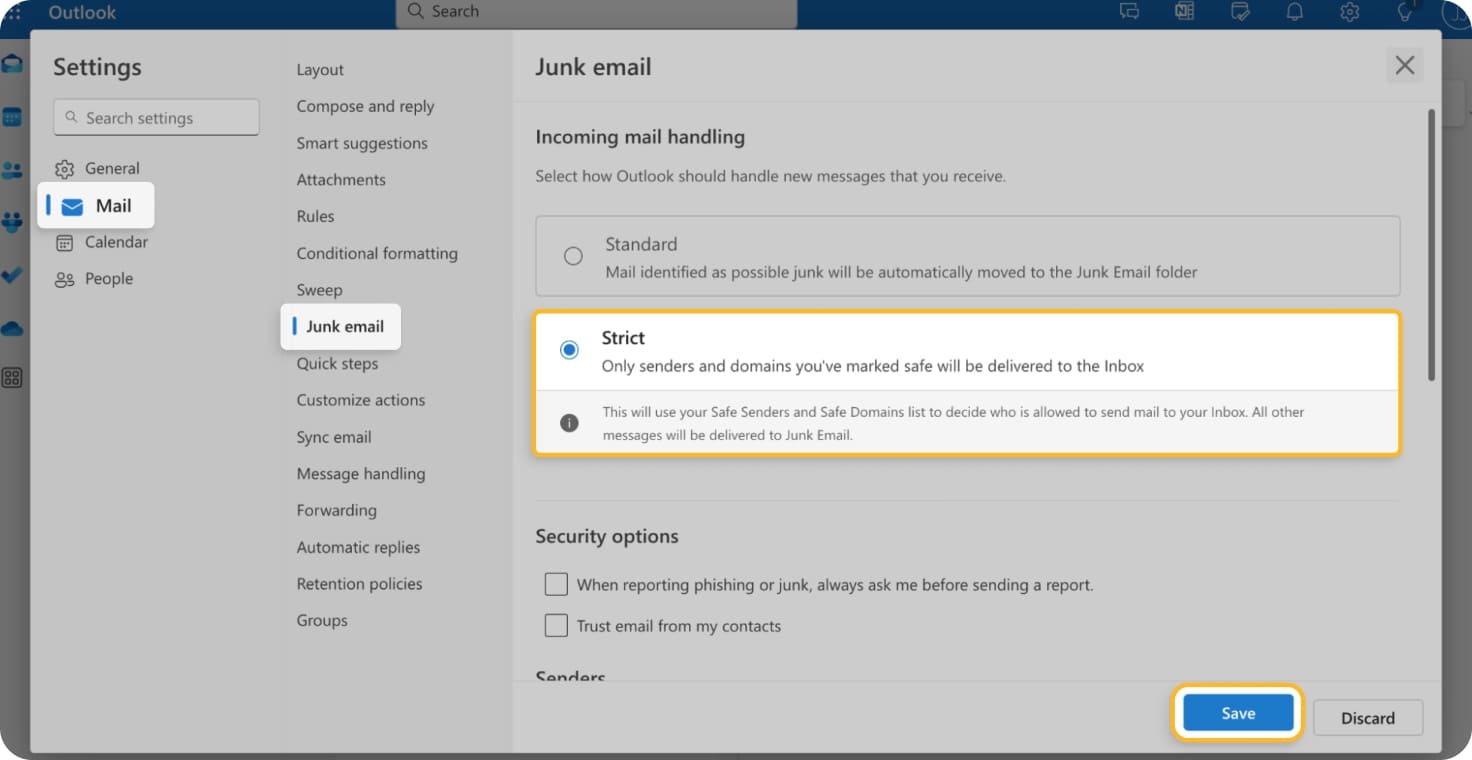This screenshot has height=760, width=1472.
Task: Select the People icon in the sidebar
Action: coord(13,169)
